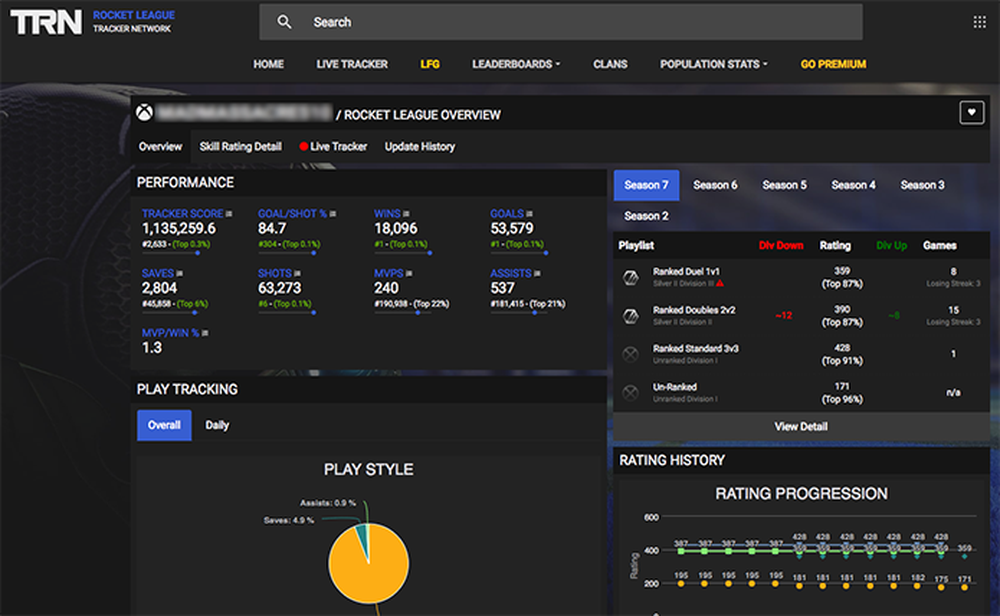Click inside the search input field

pos(500,21)
